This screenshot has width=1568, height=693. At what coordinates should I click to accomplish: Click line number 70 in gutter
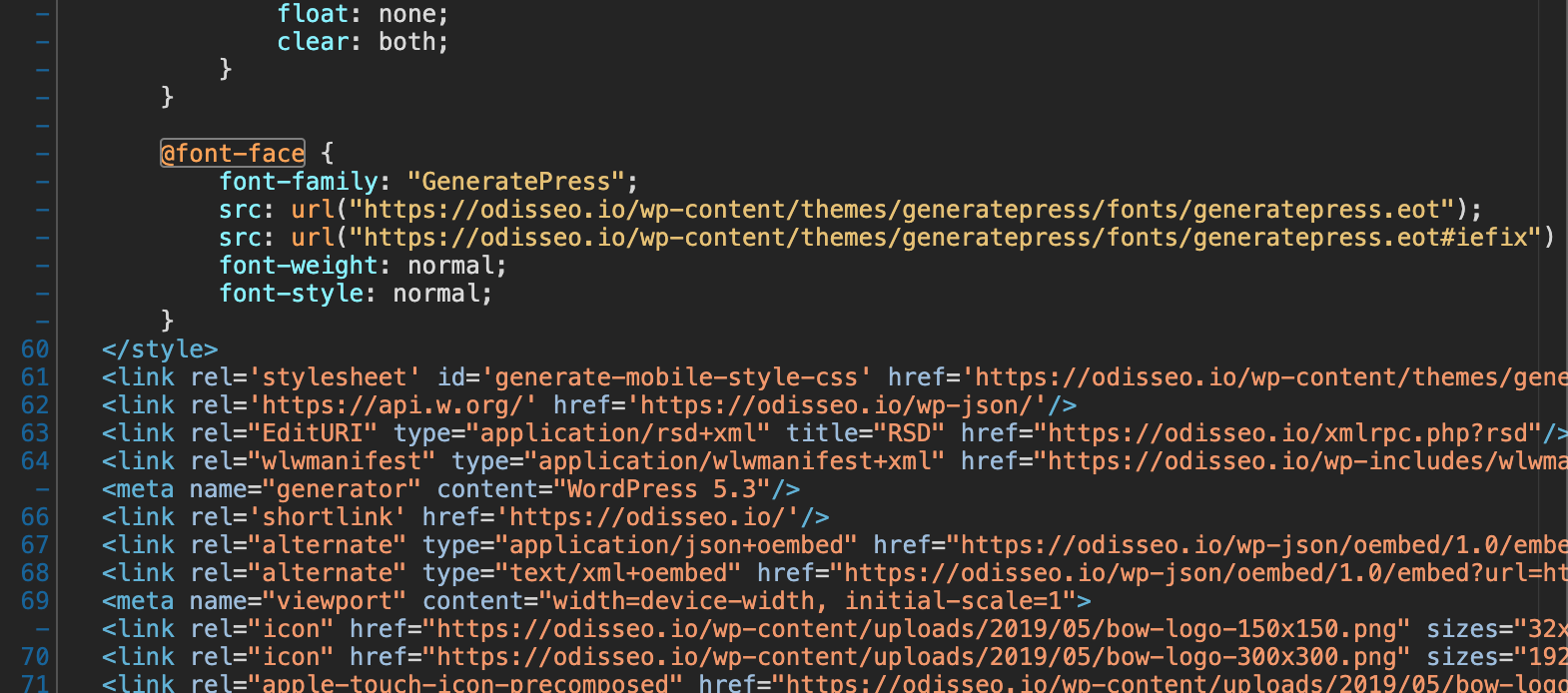[x=35, y=657]
